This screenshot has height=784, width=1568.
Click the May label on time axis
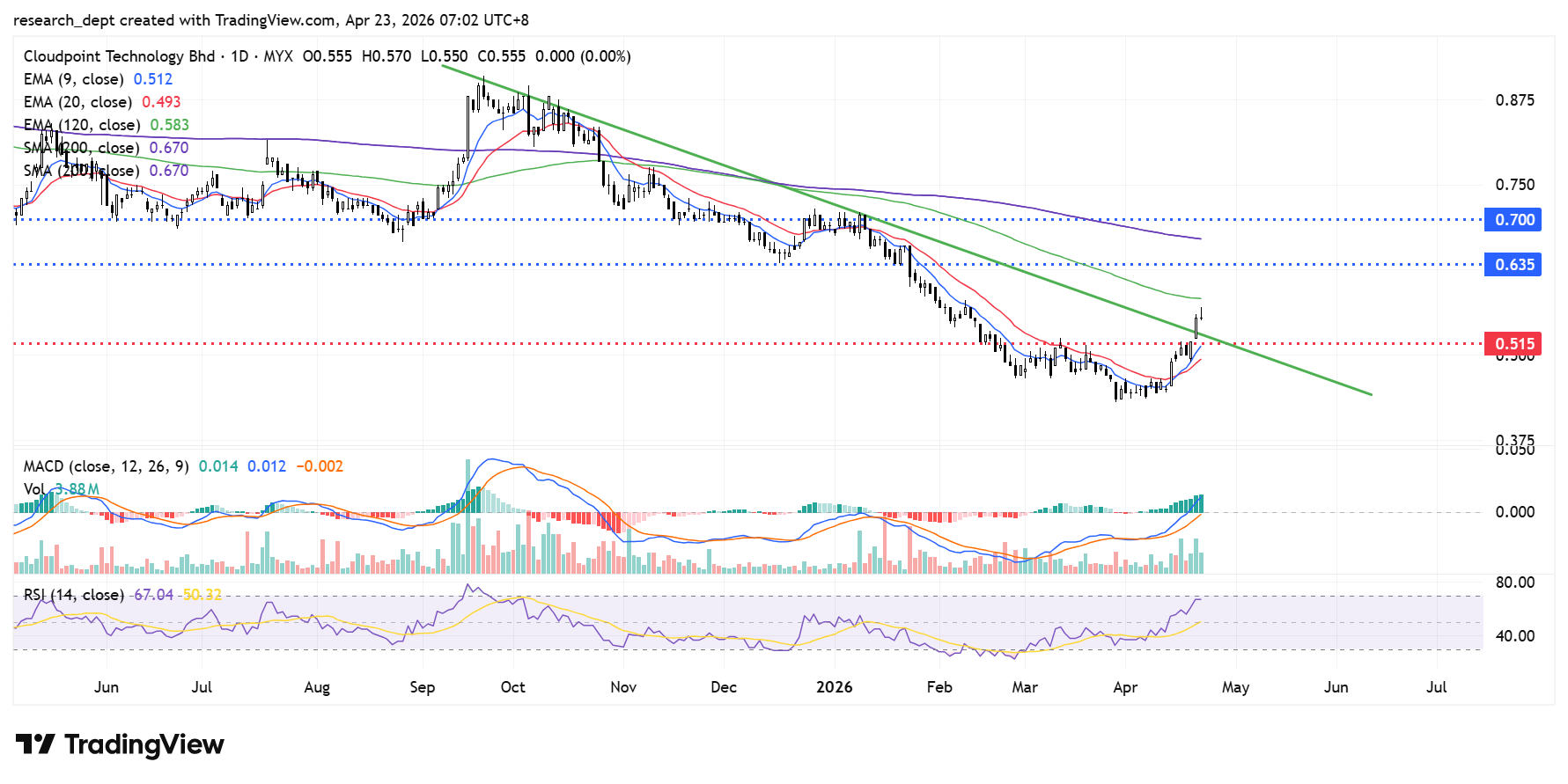click(1234, 687)
